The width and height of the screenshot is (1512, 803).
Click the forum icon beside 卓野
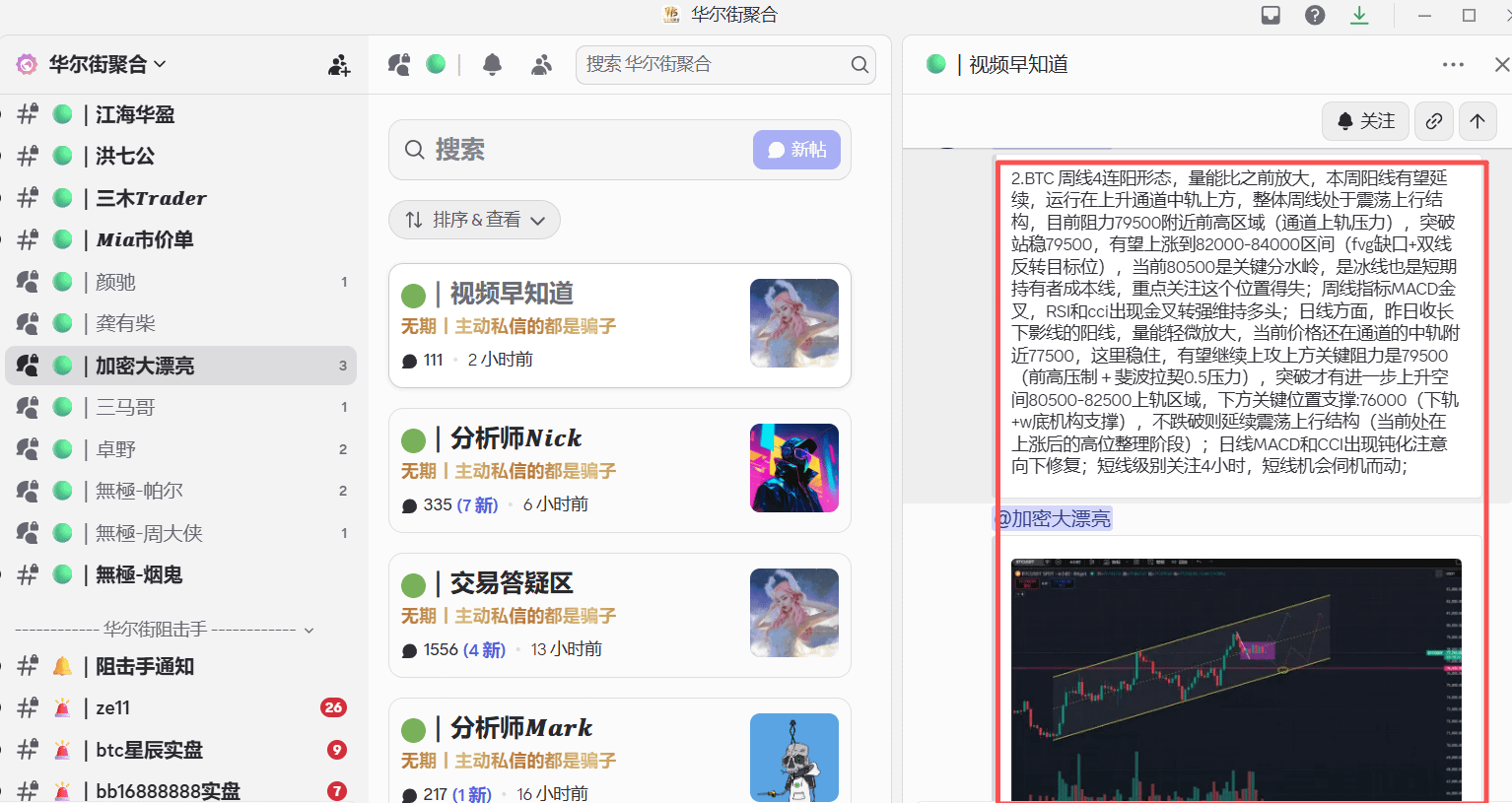[28, 449]
